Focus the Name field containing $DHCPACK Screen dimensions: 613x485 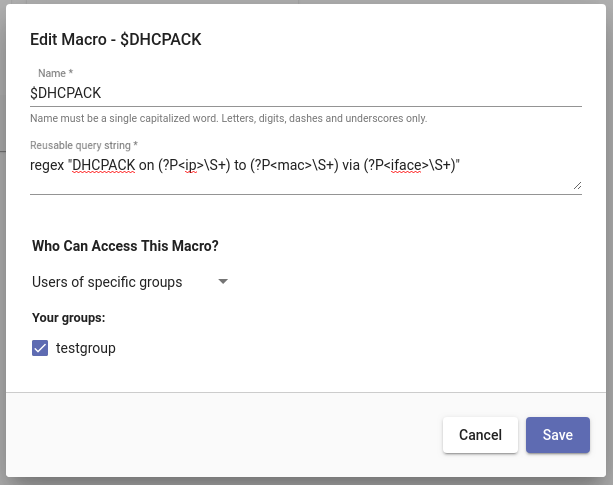[306, 93]
